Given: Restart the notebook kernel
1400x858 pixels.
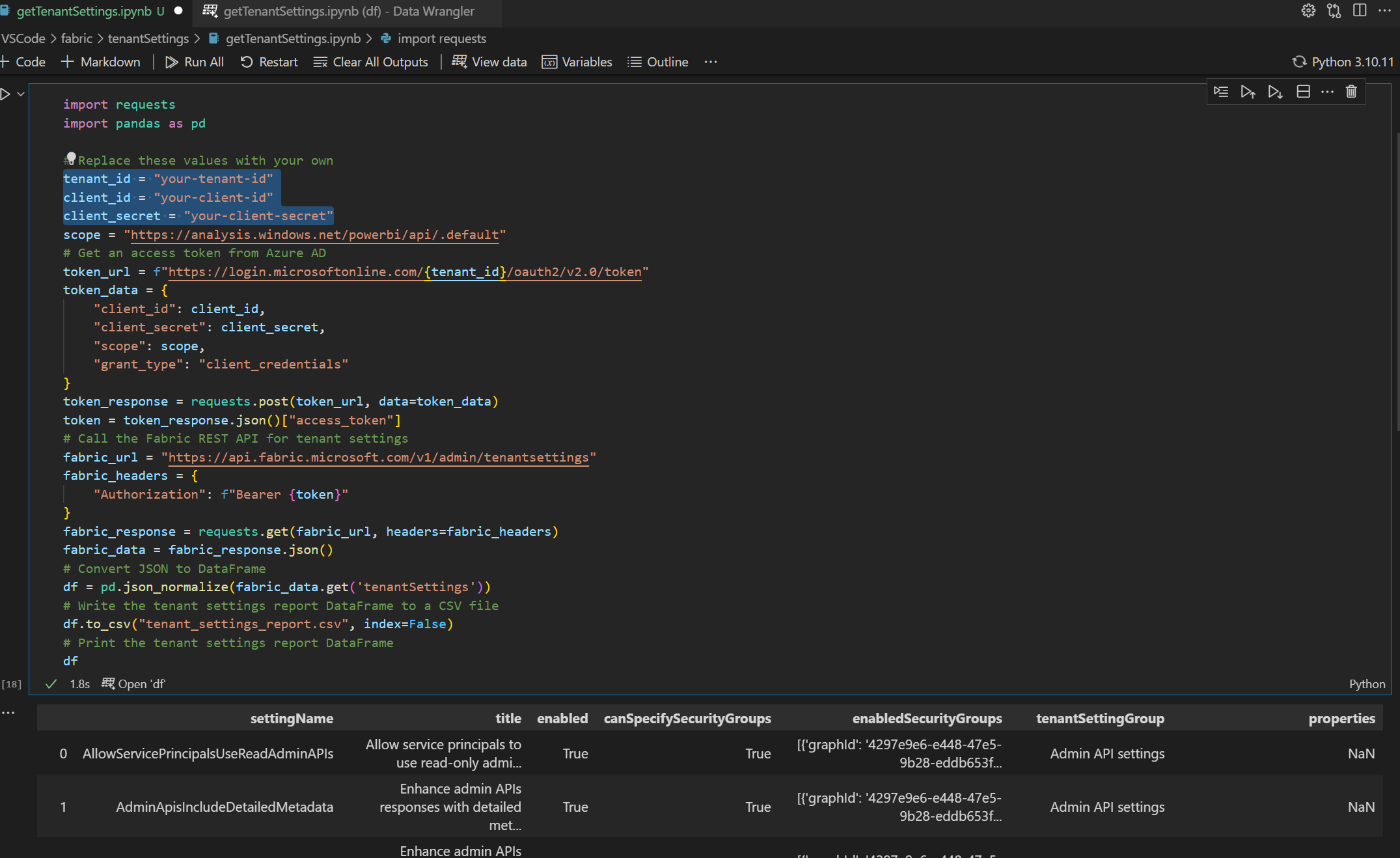Looking at the screenshot, I should 268,62.
